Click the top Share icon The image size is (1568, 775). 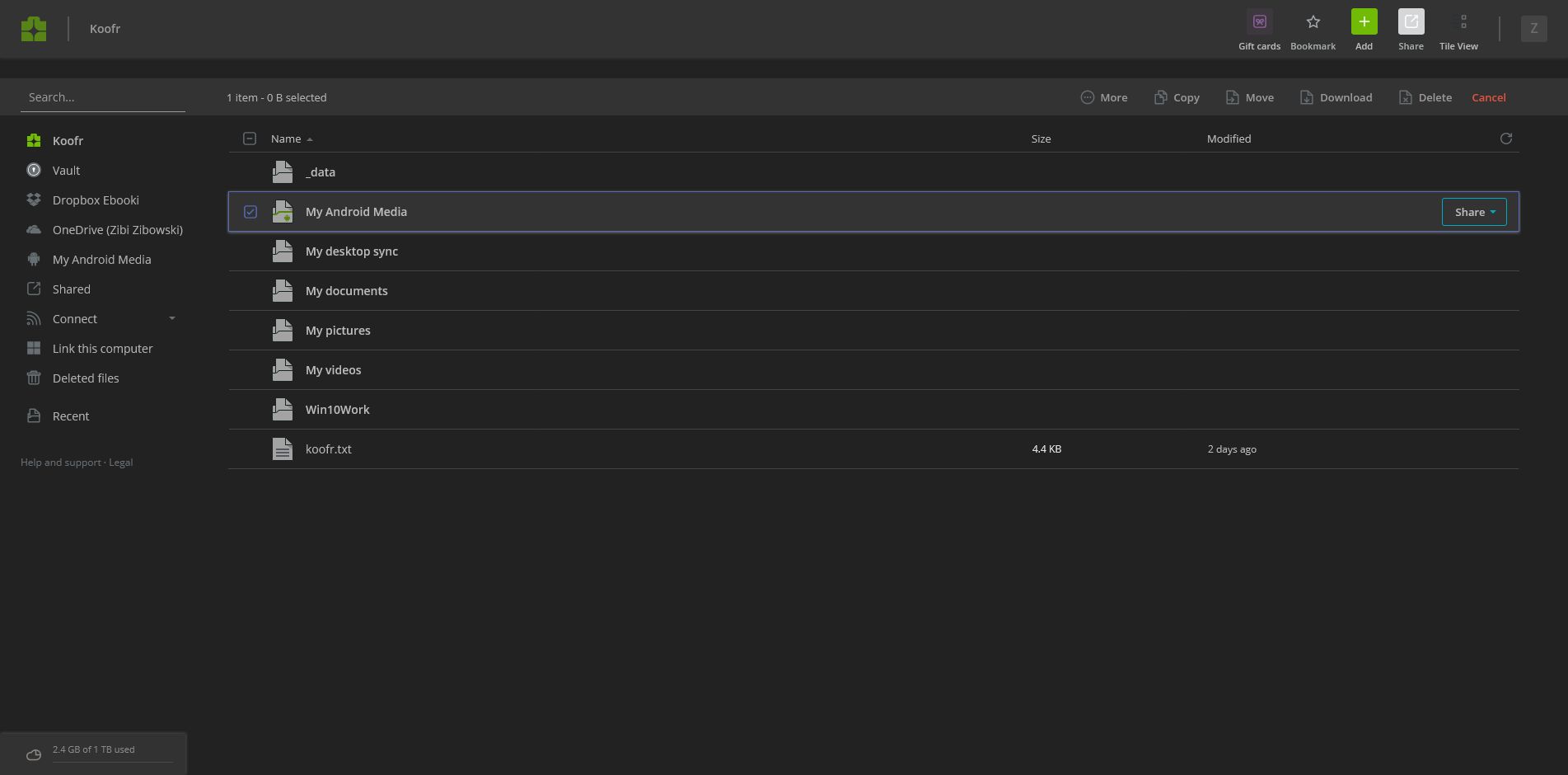coord(1411,21)
